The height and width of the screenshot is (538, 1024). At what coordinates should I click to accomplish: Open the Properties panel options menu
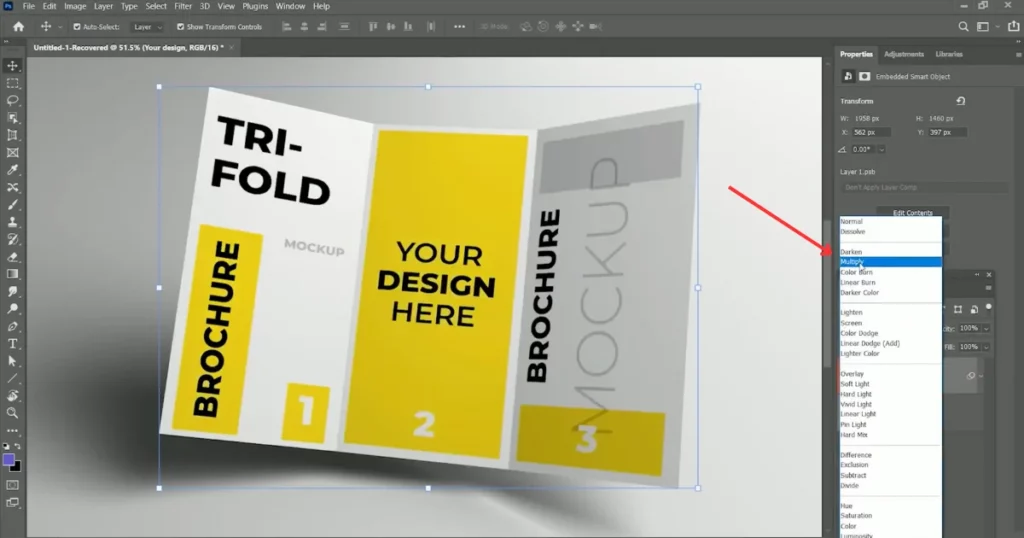click(x=1018, y=55)
